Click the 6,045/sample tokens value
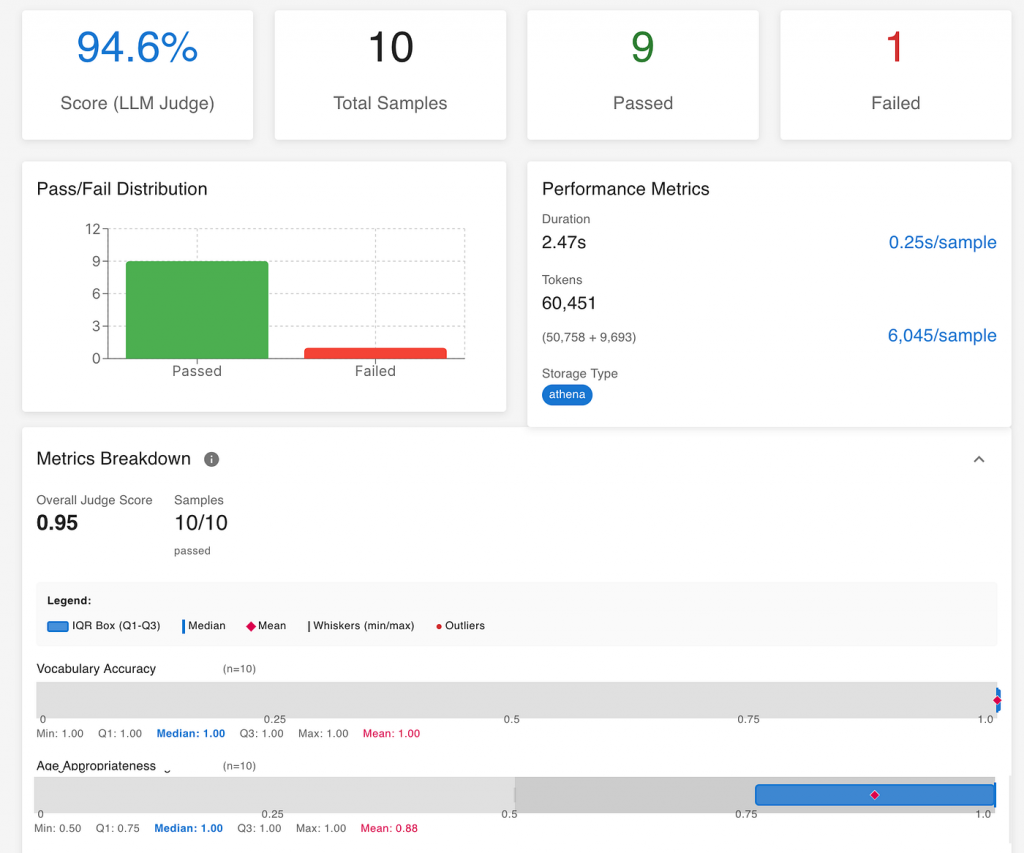Screen dimensions: 1024x853 [x=942, y=335]
